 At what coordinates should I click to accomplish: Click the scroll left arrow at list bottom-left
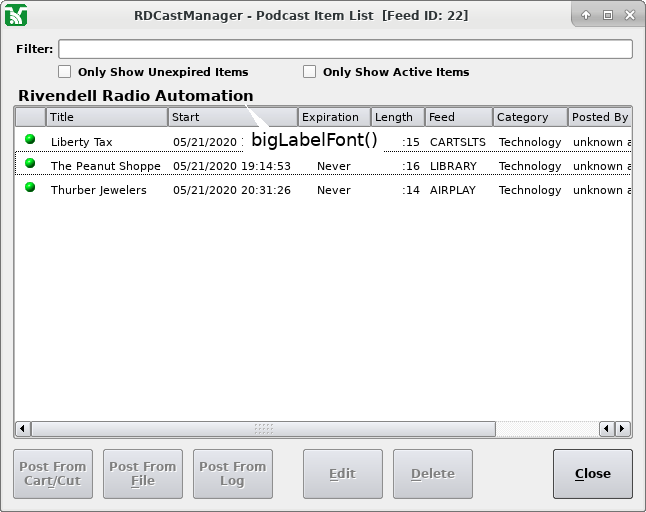click(22, 429)
